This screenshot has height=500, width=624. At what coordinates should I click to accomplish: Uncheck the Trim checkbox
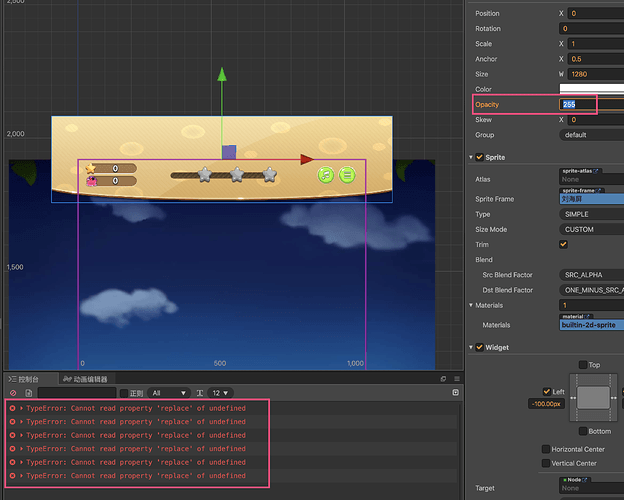pyautogui.click(x=563, y=244)
